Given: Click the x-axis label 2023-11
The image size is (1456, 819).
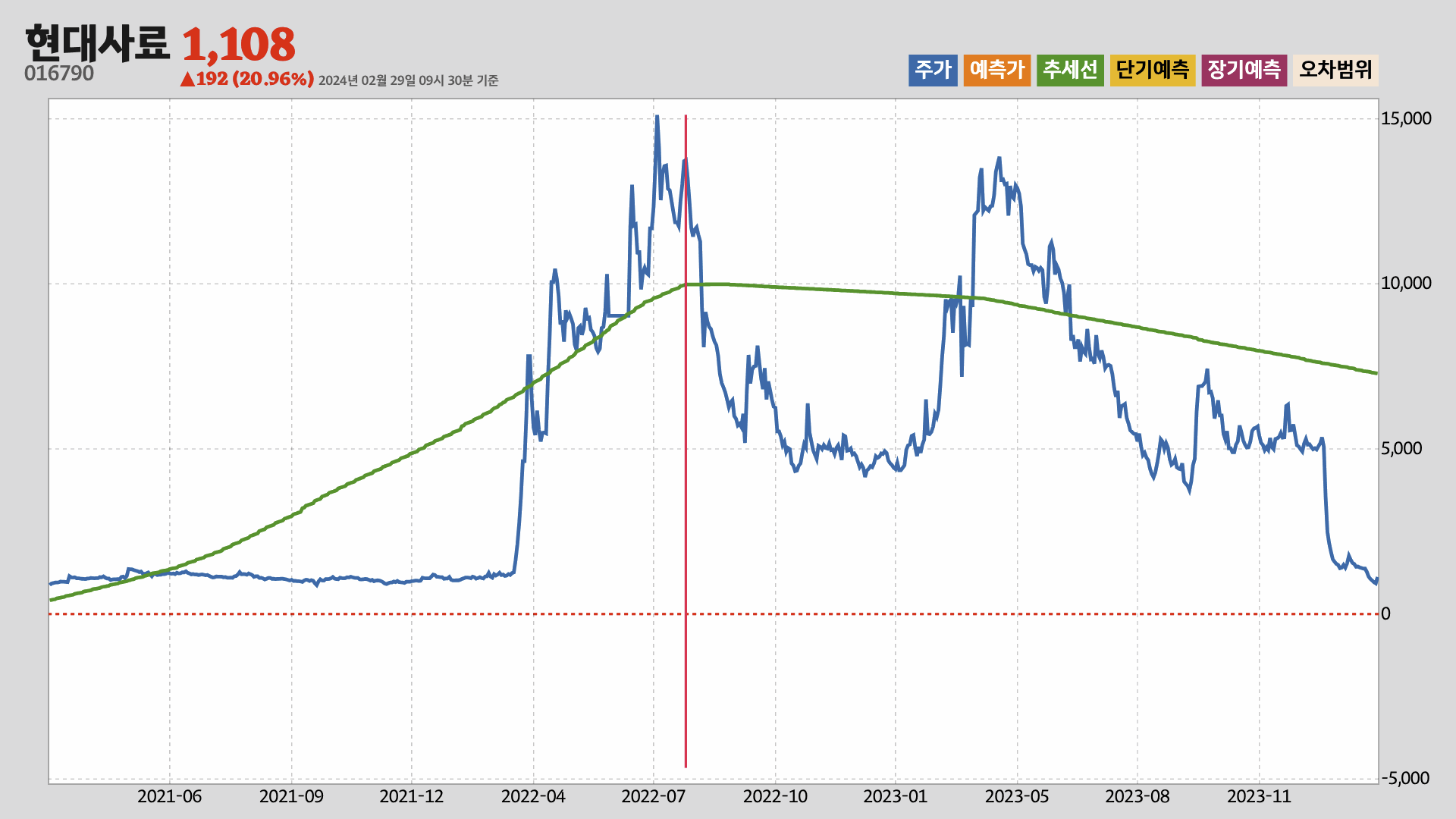Looking at the screenshot, I should 1260,796.
